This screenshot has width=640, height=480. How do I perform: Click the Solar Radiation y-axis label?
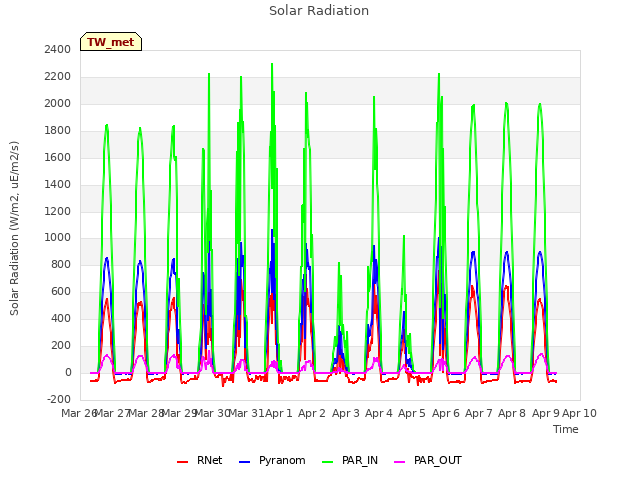pos(14,228)
